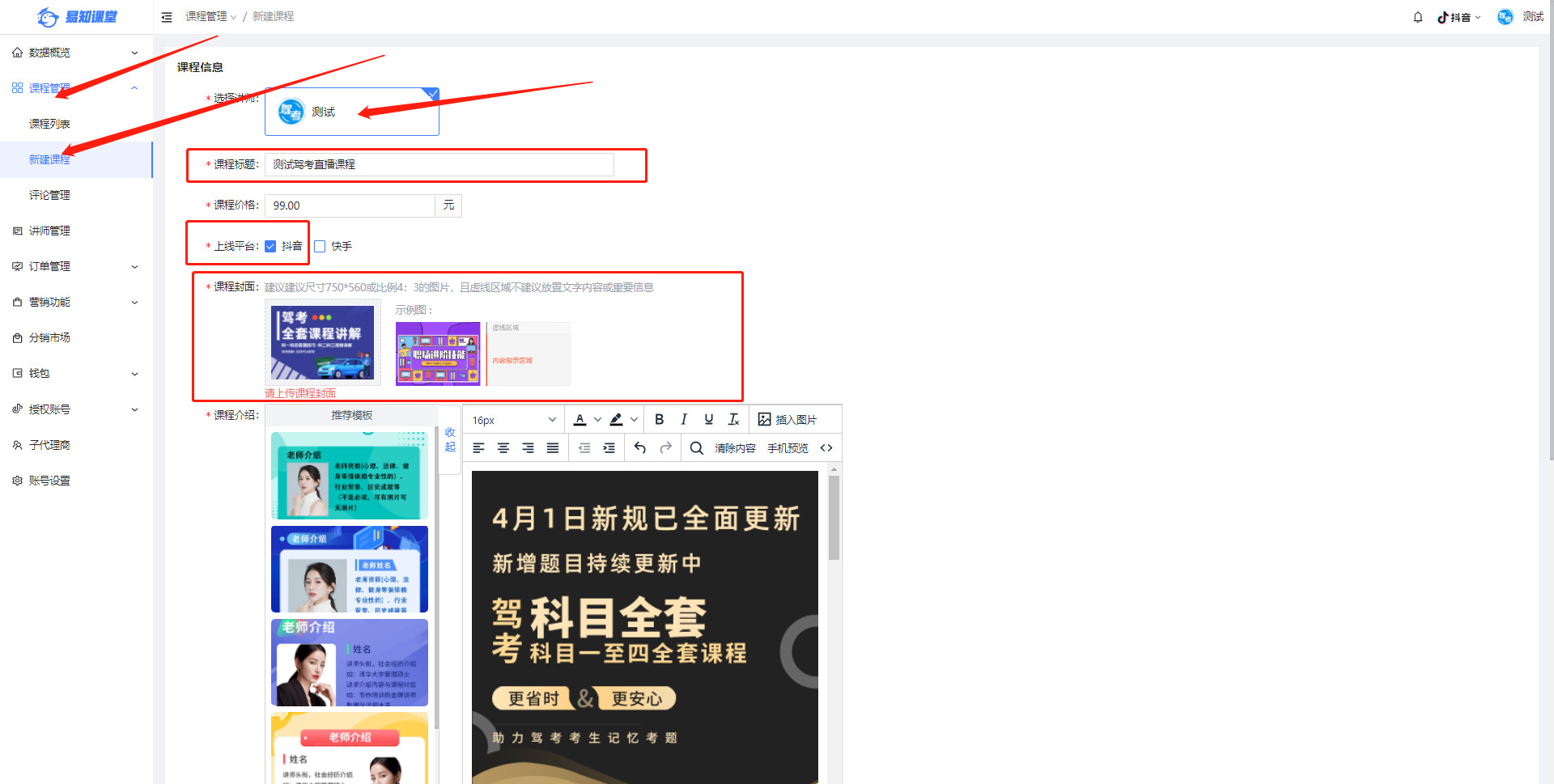Click the highlight marker icon
1554x784 pixels.
pyautogui.click(x=616, y=419)
